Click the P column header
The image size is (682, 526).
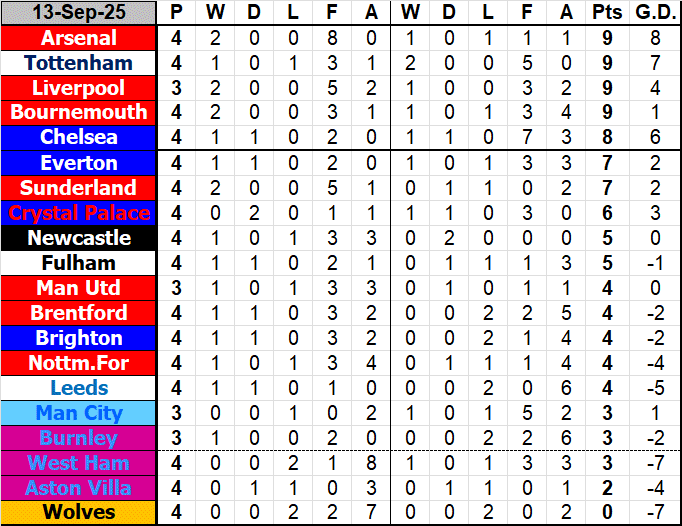177,13
